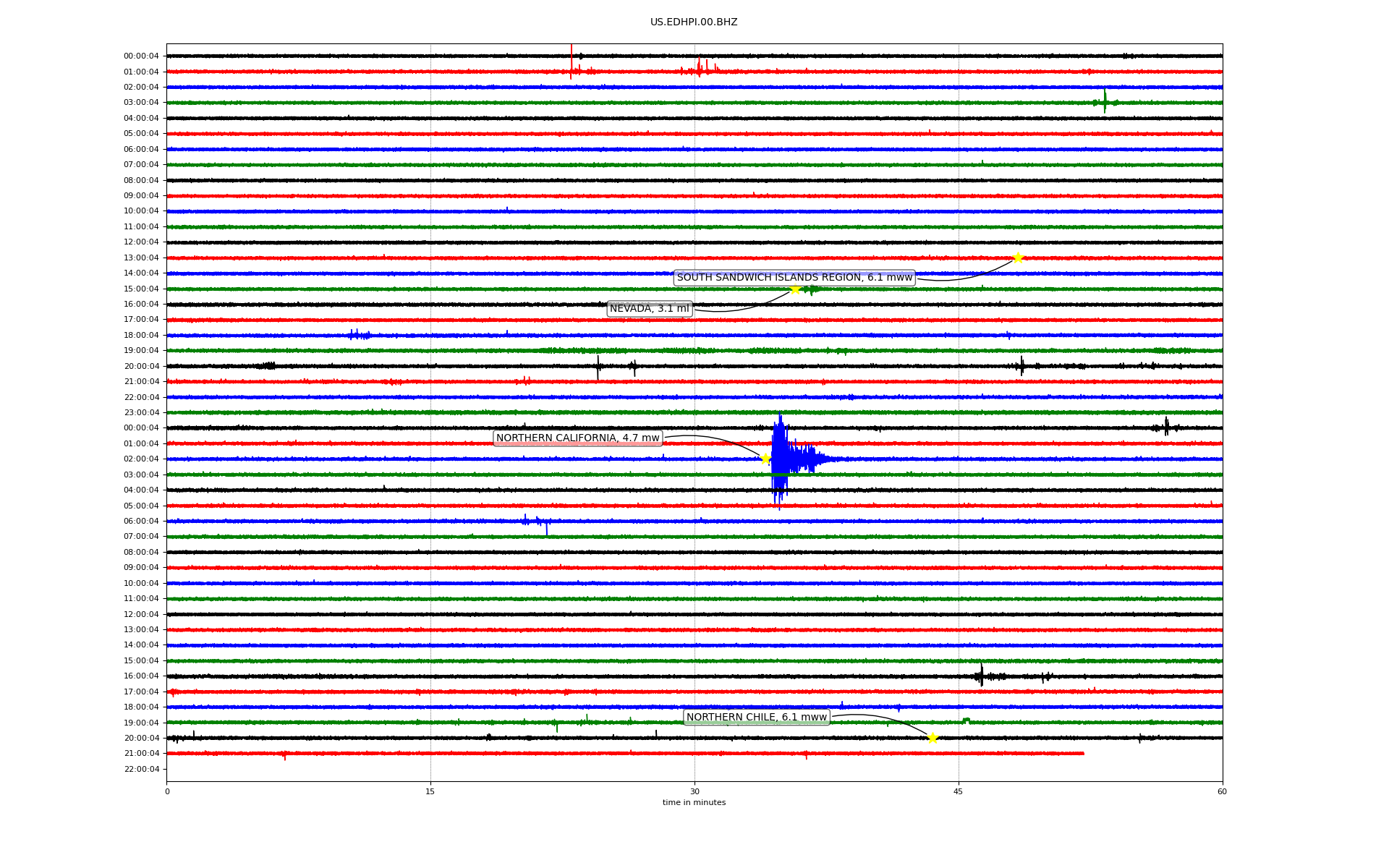Click the x-axis tick label 30
Viewport: 1389px width, 868px height.
(x=694, y=791)
